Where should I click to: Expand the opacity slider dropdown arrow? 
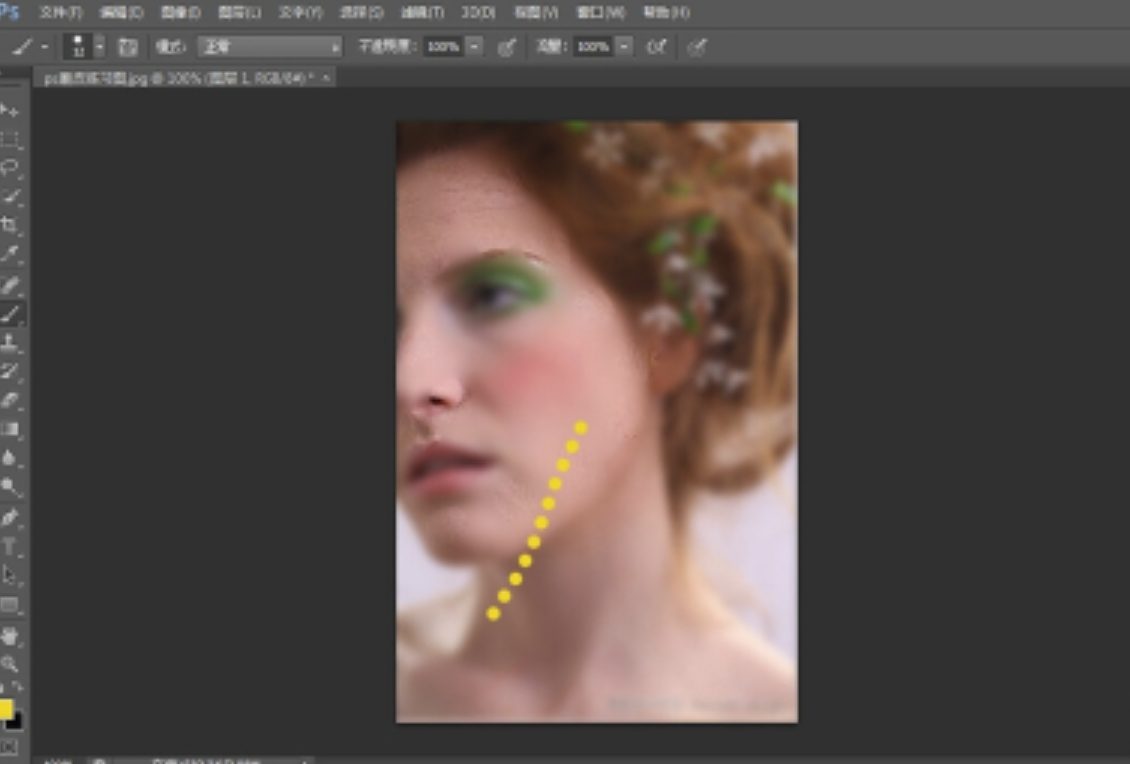(x=475, y=47)
